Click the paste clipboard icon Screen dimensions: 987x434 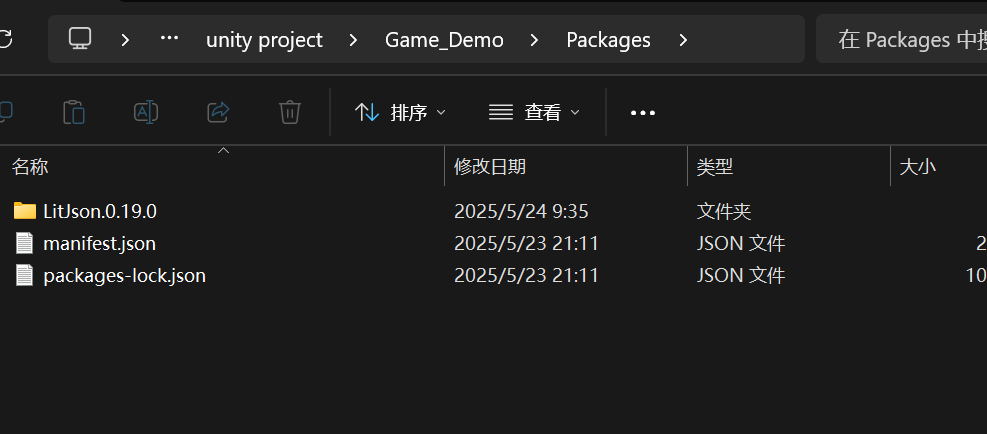point(74,112)
